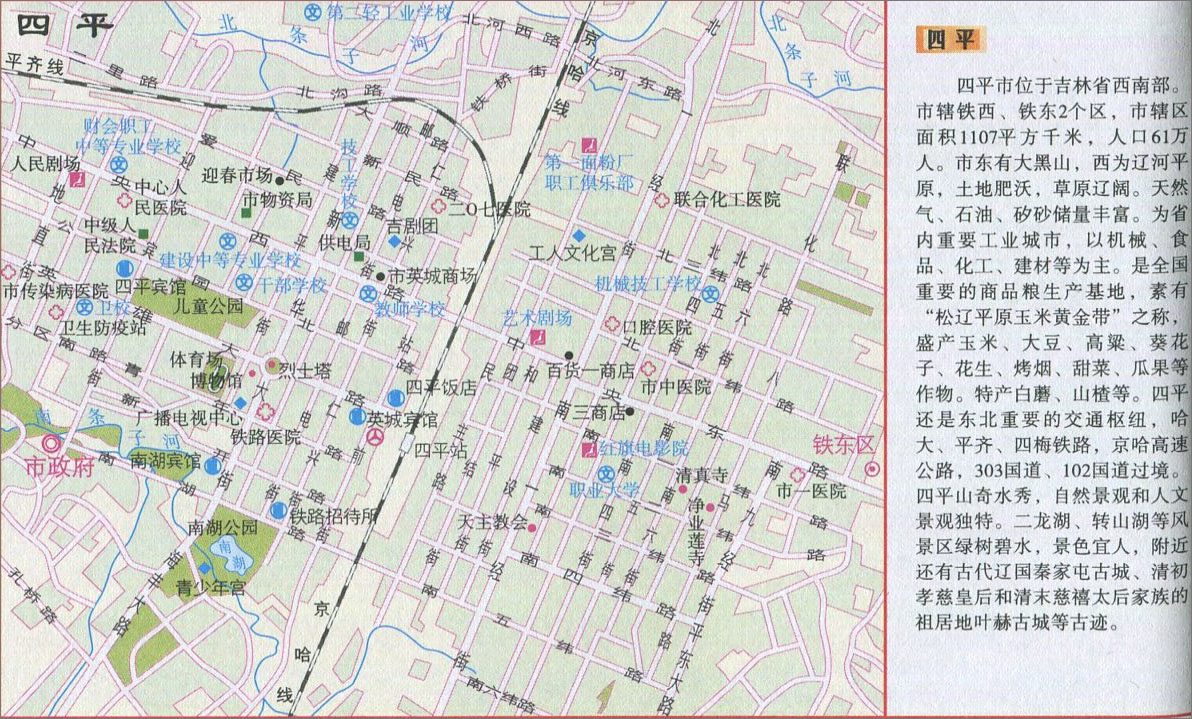Click the 儿童公园 park label
This screenshot has width=1192, height=719.
pos(208,306)
